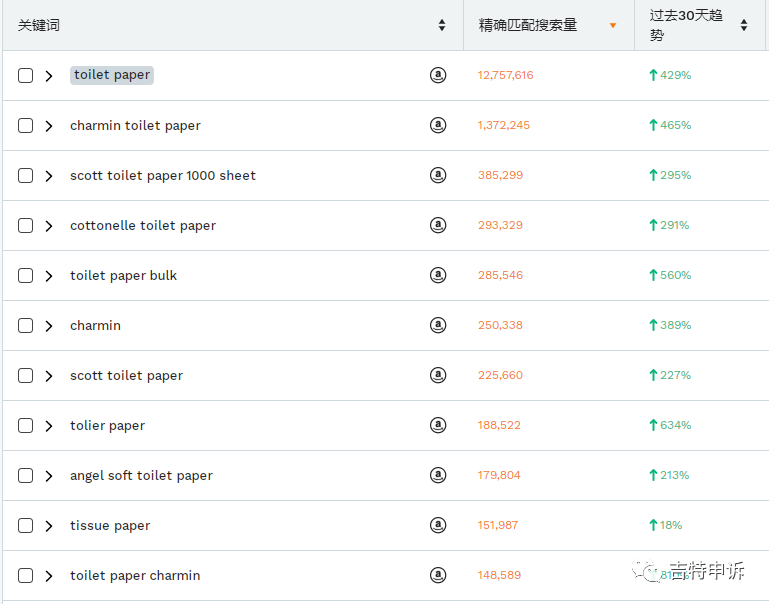769x604 pixels.
Task: Open Amazon icon for toilet paper charmin row
Action: tap(437, 575)
